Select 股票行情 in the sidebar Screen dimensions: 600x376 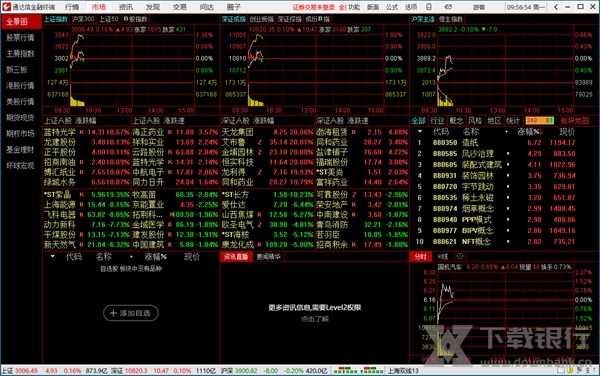[20, 37]
